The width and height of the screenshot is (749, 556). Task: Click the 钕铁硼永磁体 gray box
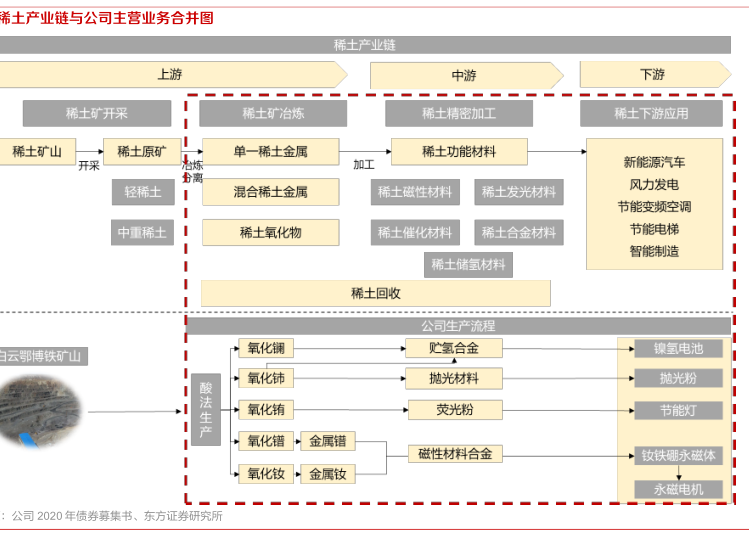[678, 455]
